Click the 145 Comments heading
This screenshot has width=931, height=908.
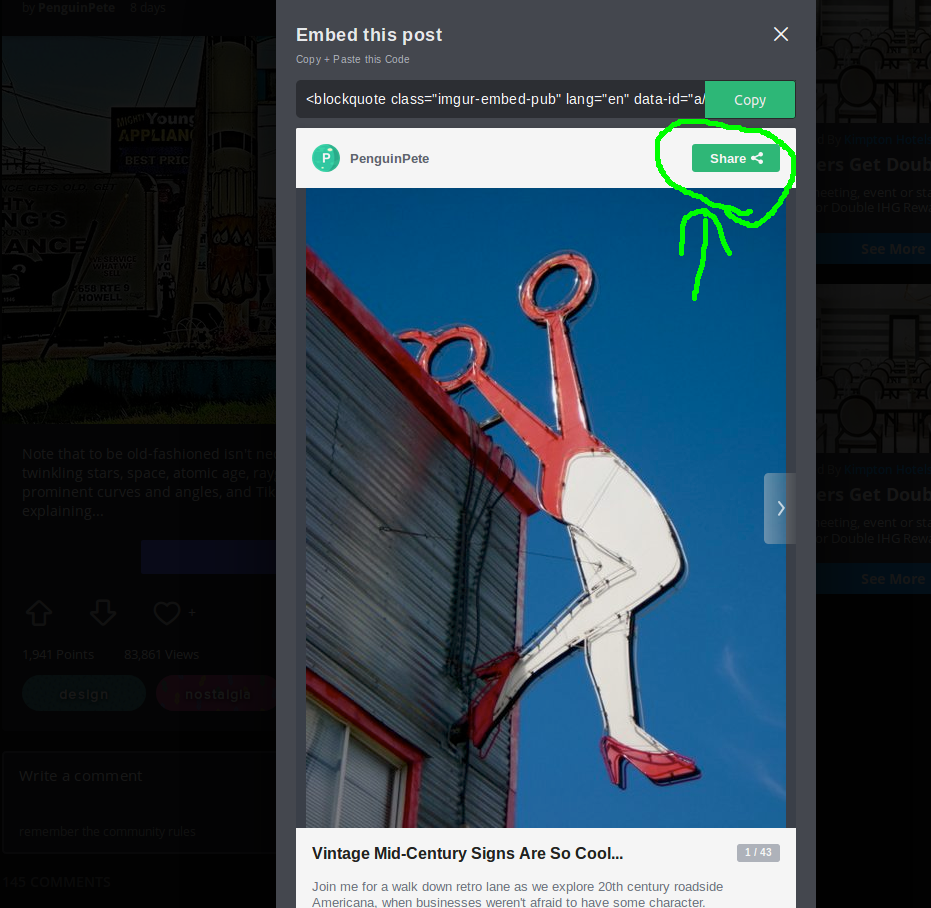(57, 882)
